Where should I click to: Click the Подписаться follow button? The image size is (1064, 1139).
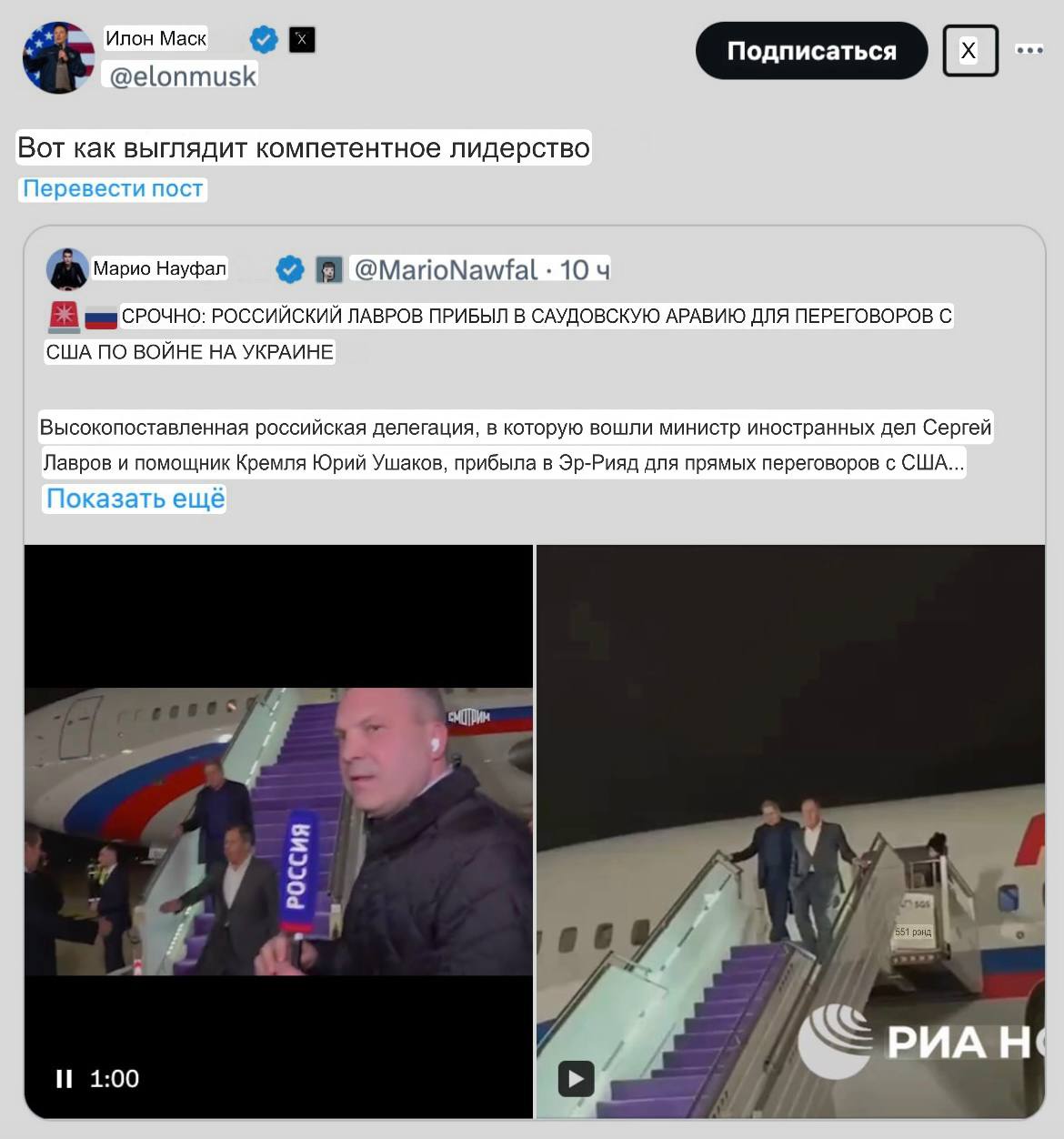click(x=811, y=51)
